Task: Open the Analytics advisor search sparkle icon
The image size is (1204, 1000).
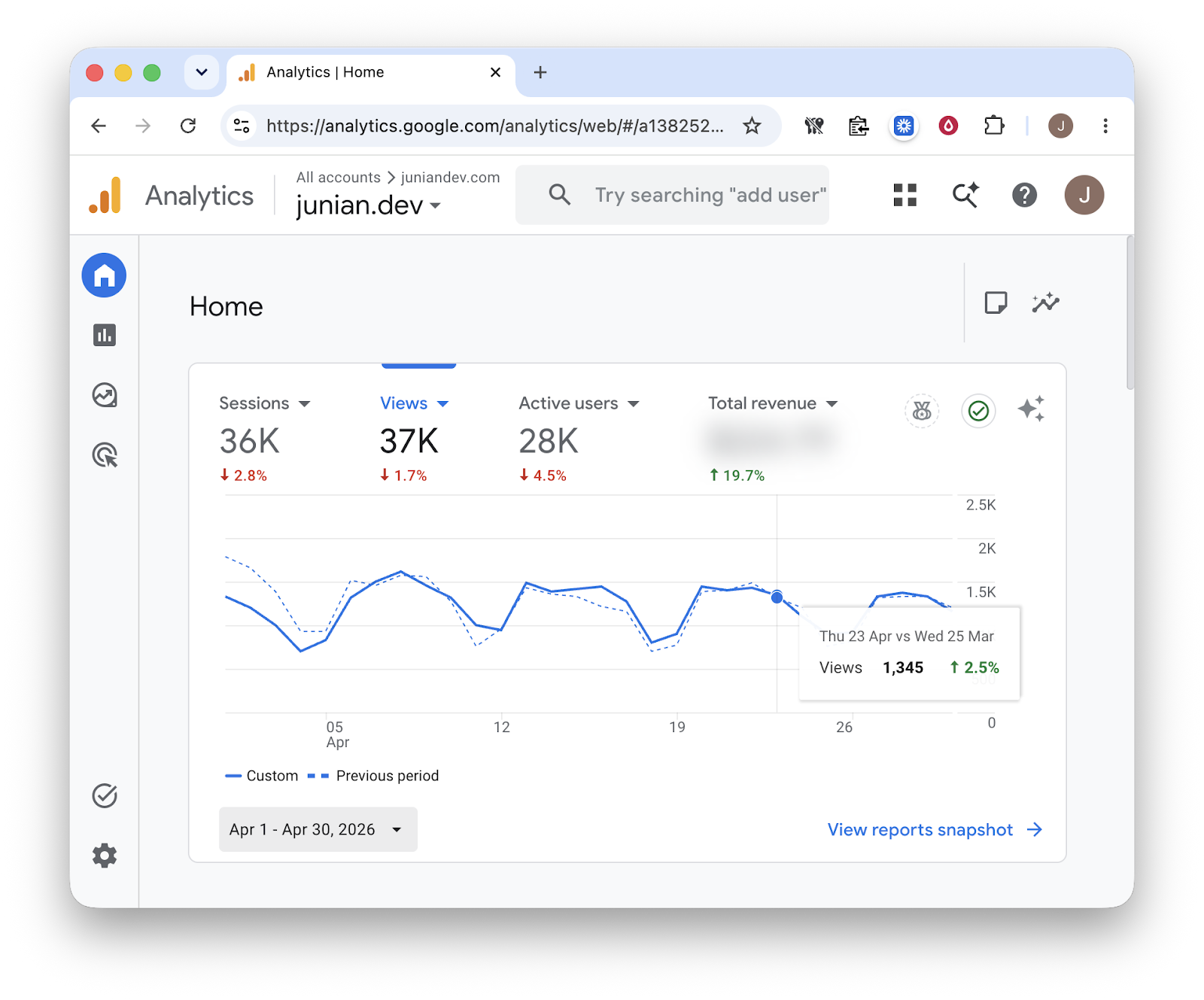Action: tap(965, 195)
